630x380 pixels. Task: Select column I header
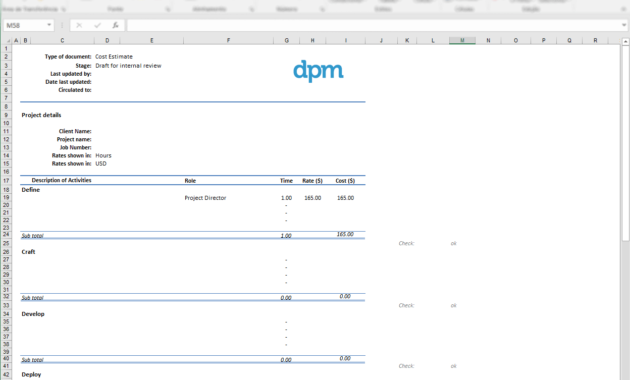tap(346, 41)
